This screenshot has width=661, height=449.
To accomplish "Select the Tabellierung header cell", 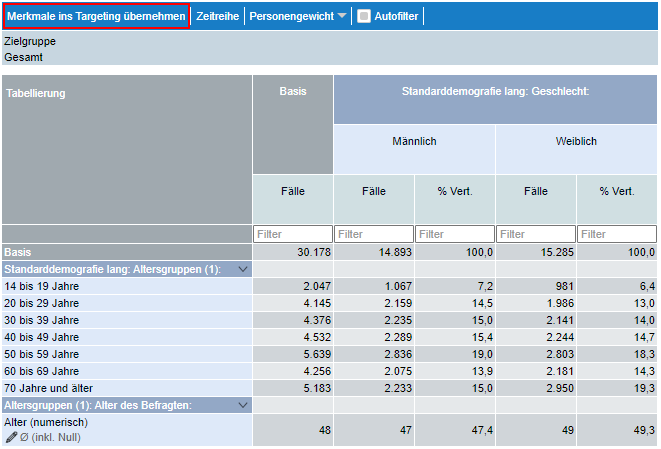I will [x=126, y=149].
